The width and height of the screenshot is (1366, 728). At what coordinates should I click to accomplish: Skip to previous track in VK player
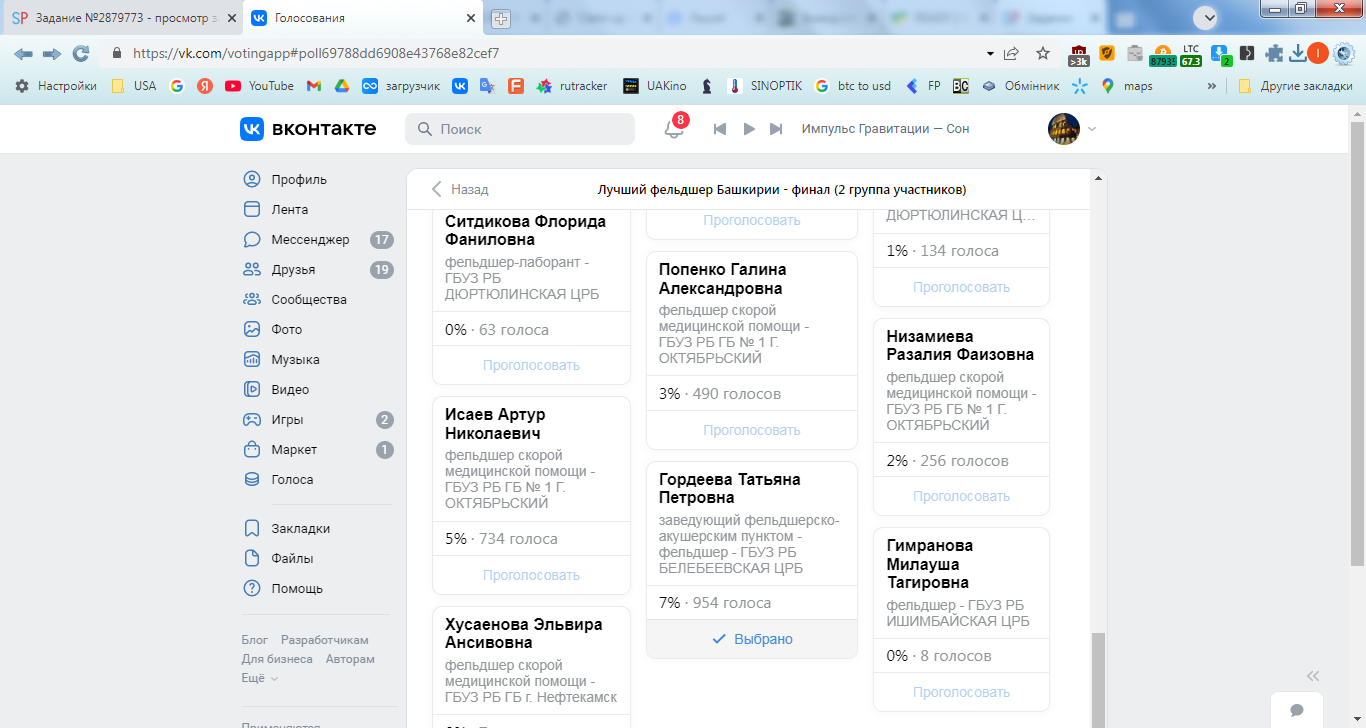719,129
